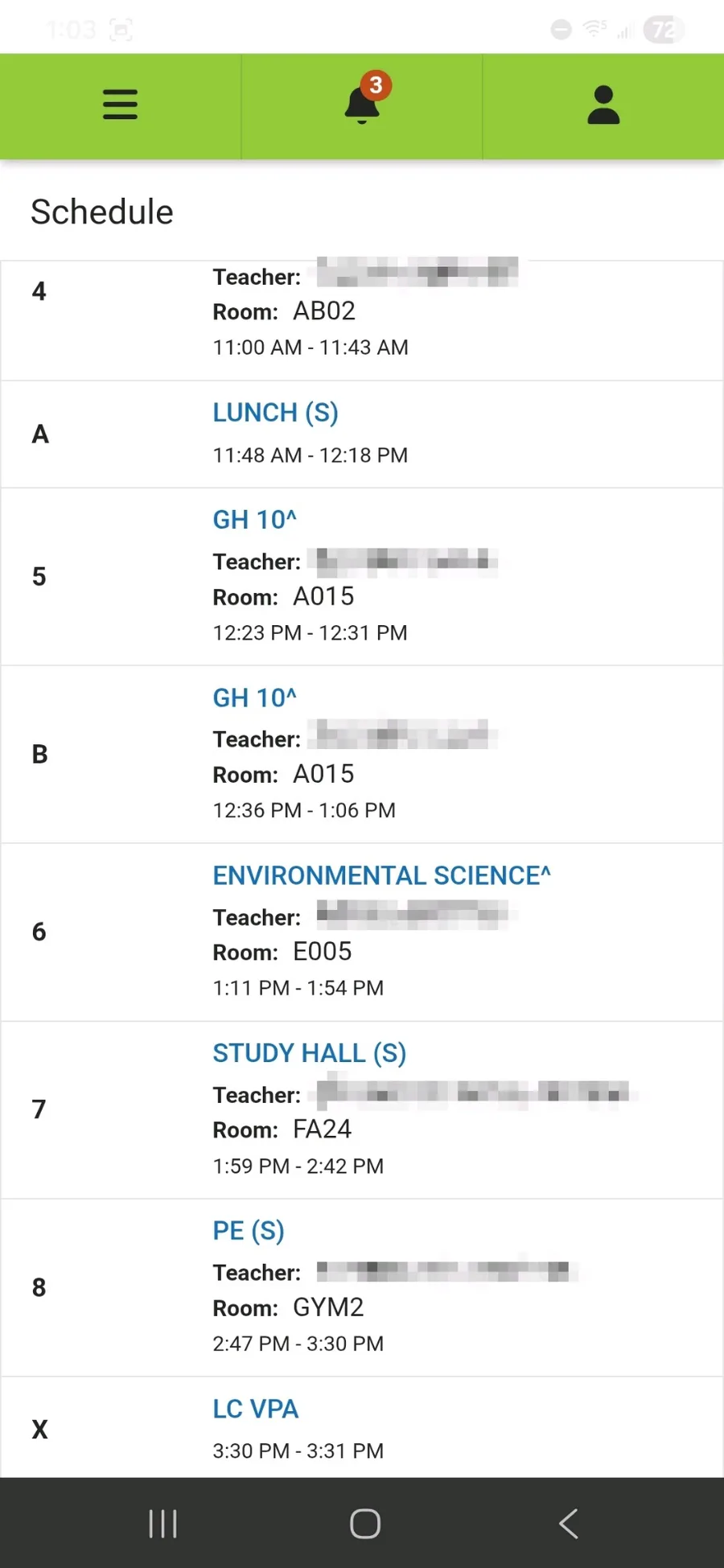This screenshot has height=1568, width=724.
Task: Tap the 1:11 PM - 1:54 PM time
Action: tap(298, 988)
